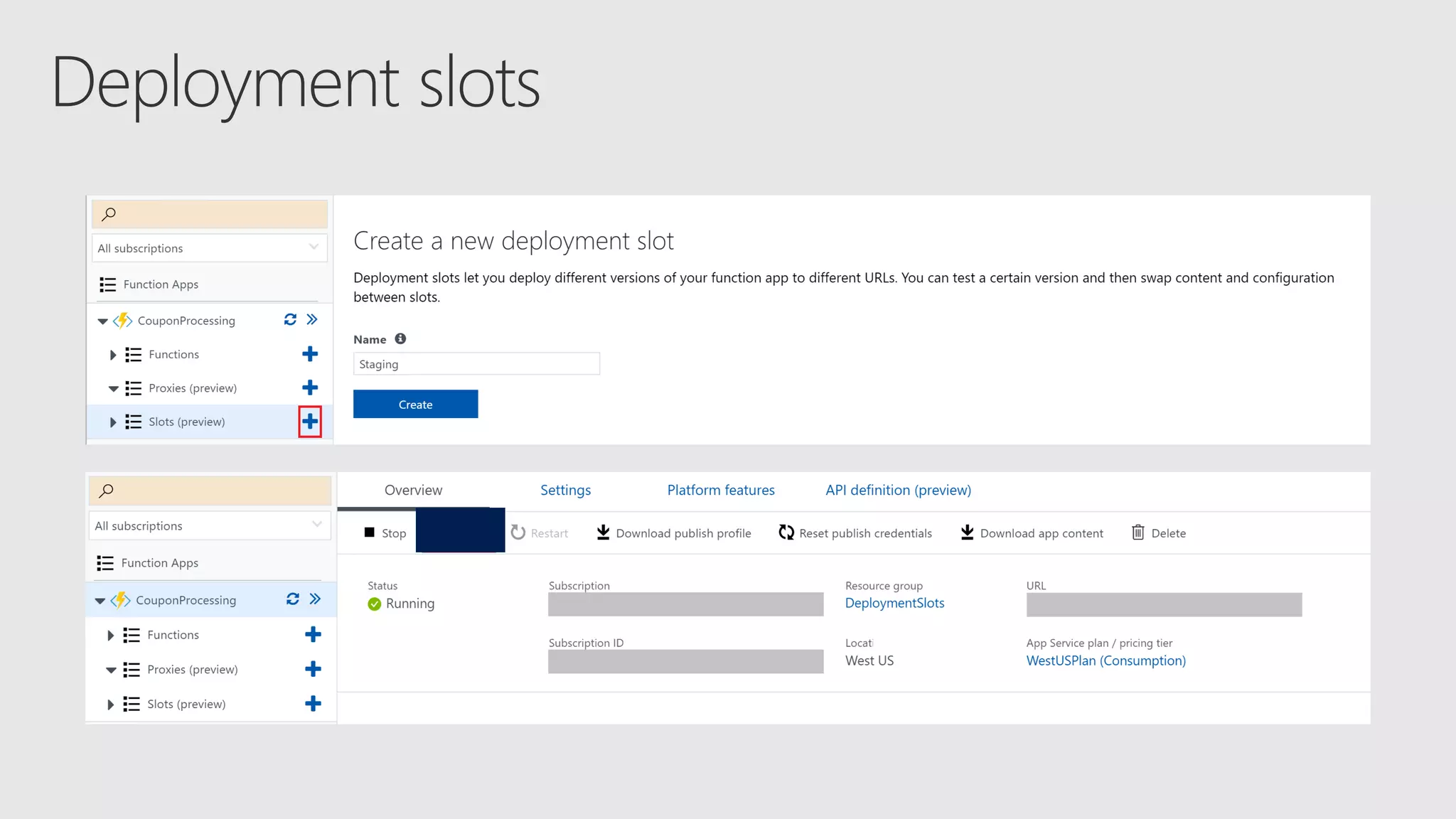The width and height of the screenshot is (1456, 819).
Task: Expand lower Slots (preview) node arrow
Action: [x=110, y=705]
